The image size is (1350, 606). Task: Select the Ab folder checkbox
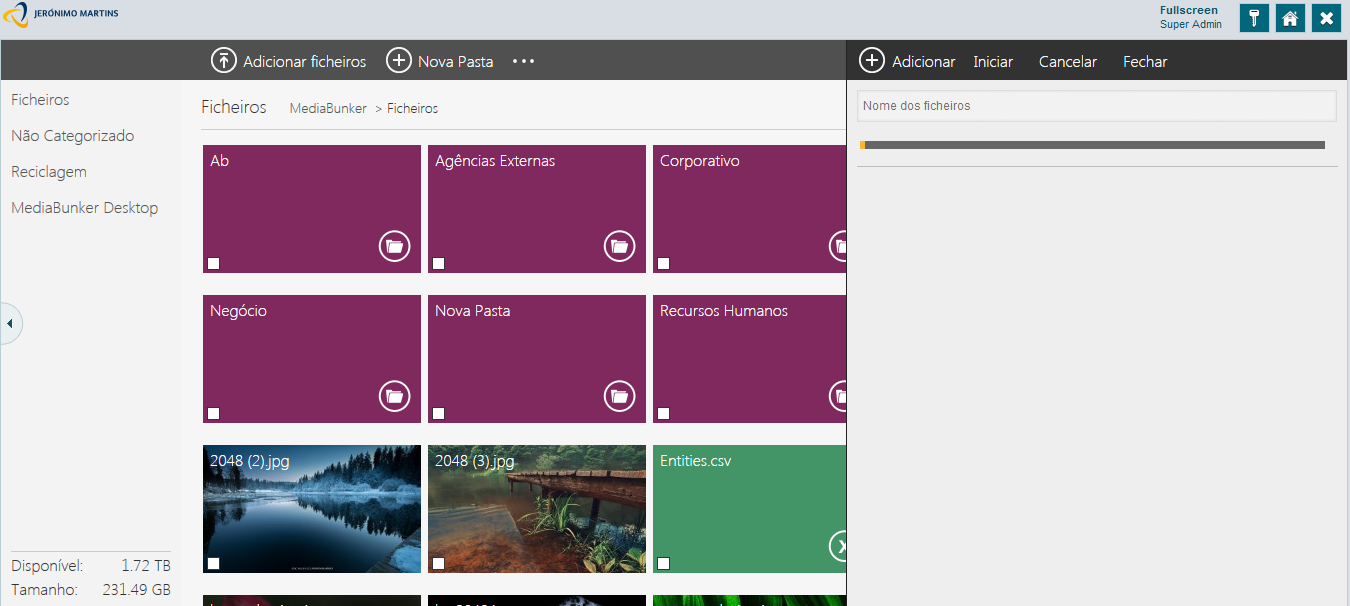213,263
